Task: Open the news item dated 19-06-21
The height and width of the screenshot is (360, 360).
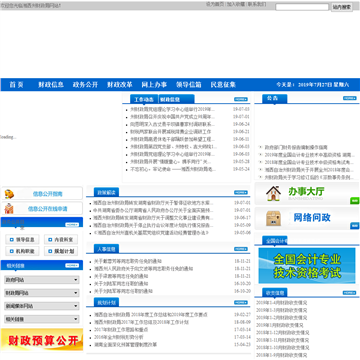Action: point(170,132)
